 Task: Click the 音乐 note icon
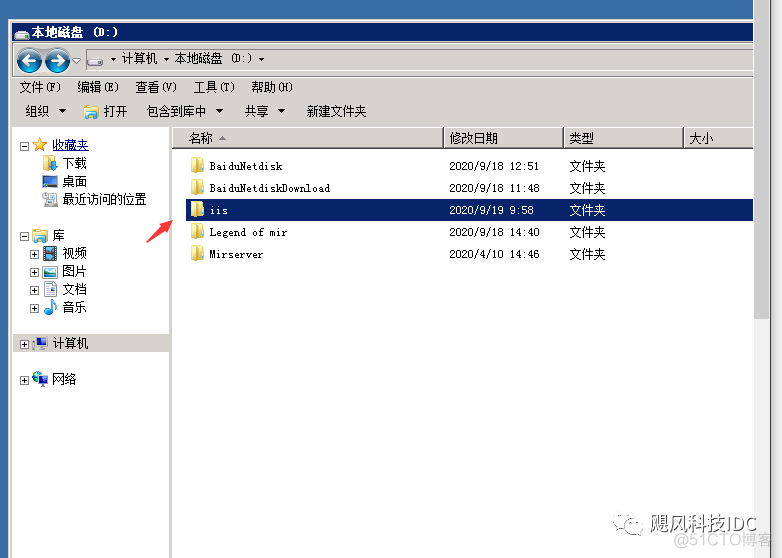coord(50,307)
